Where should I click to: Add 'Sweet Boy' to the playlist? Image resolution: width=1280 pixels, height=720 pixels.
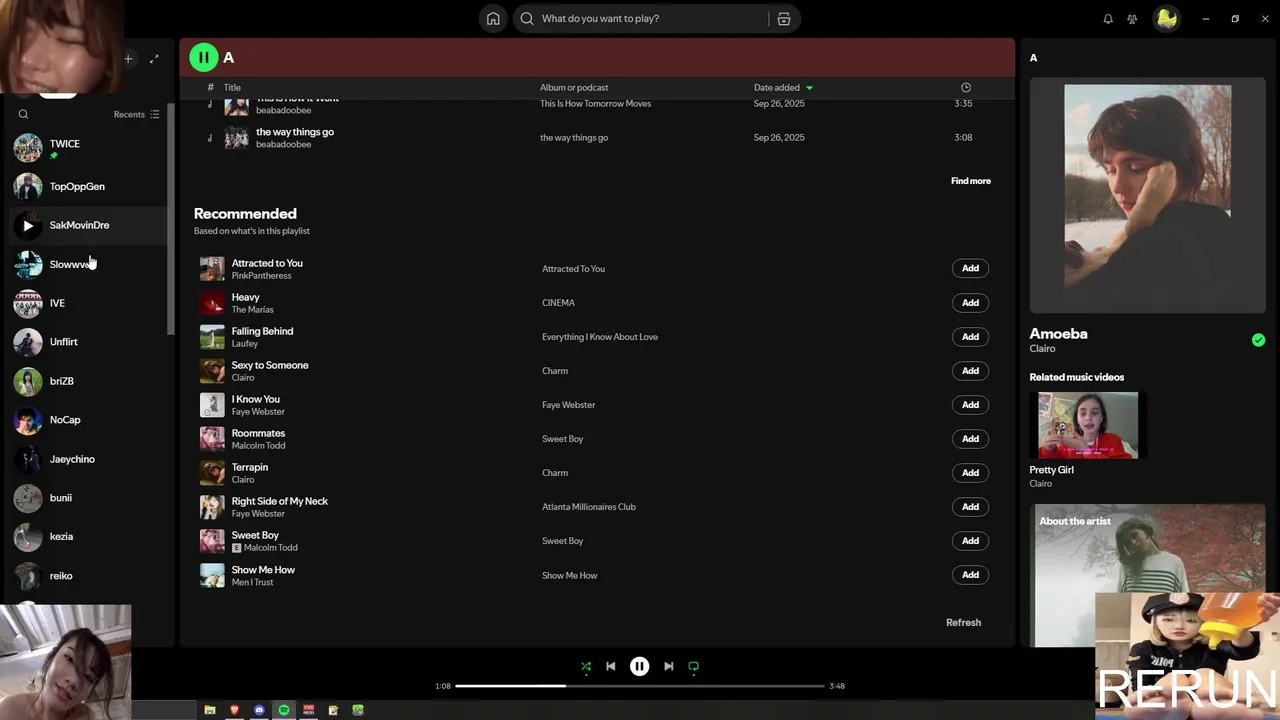click(970, 540)
